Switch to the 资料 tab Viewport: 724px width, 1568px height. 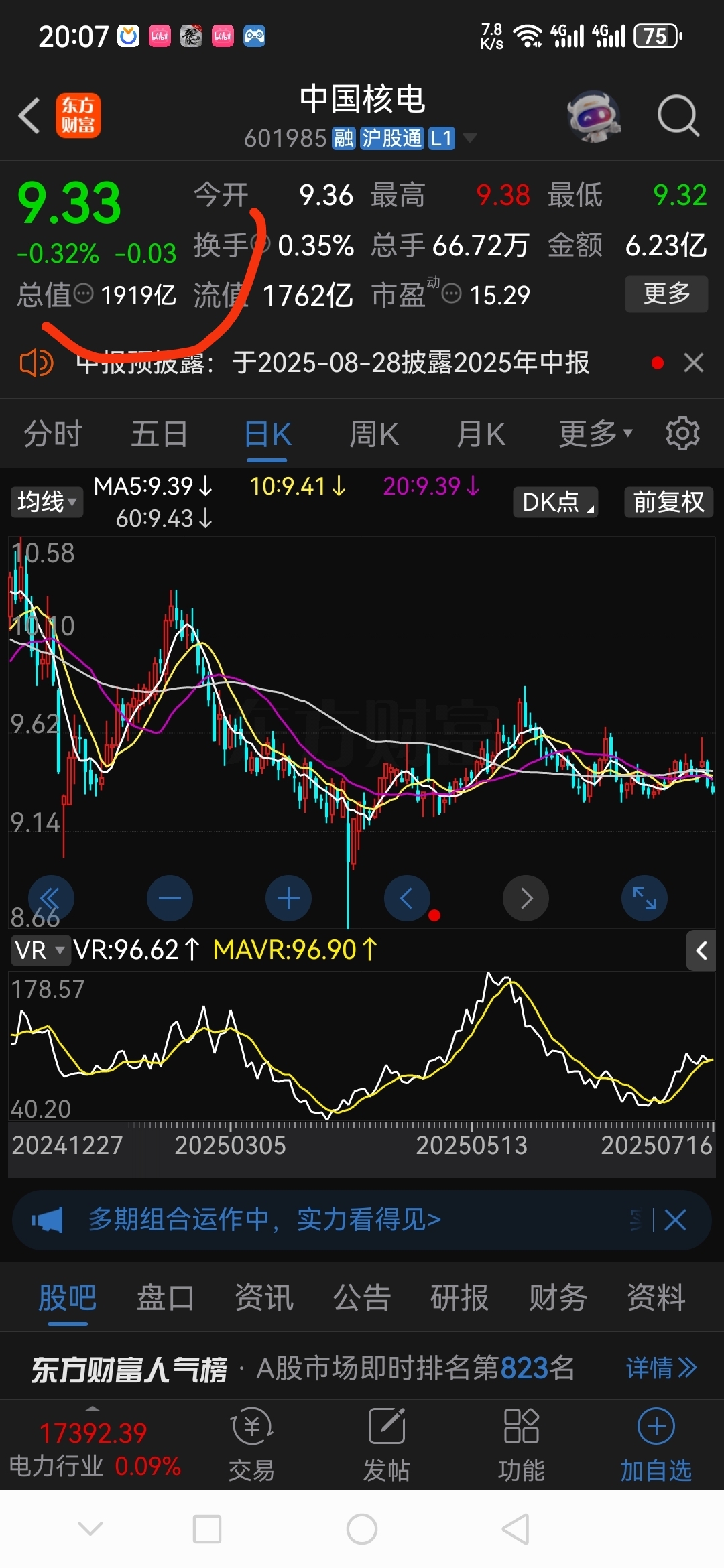point(656,1298)
